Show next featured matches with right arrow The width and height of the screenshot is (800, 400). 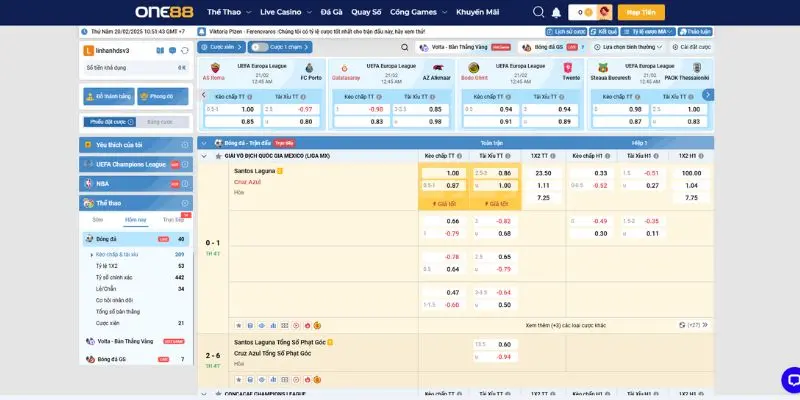coord(708,95)
